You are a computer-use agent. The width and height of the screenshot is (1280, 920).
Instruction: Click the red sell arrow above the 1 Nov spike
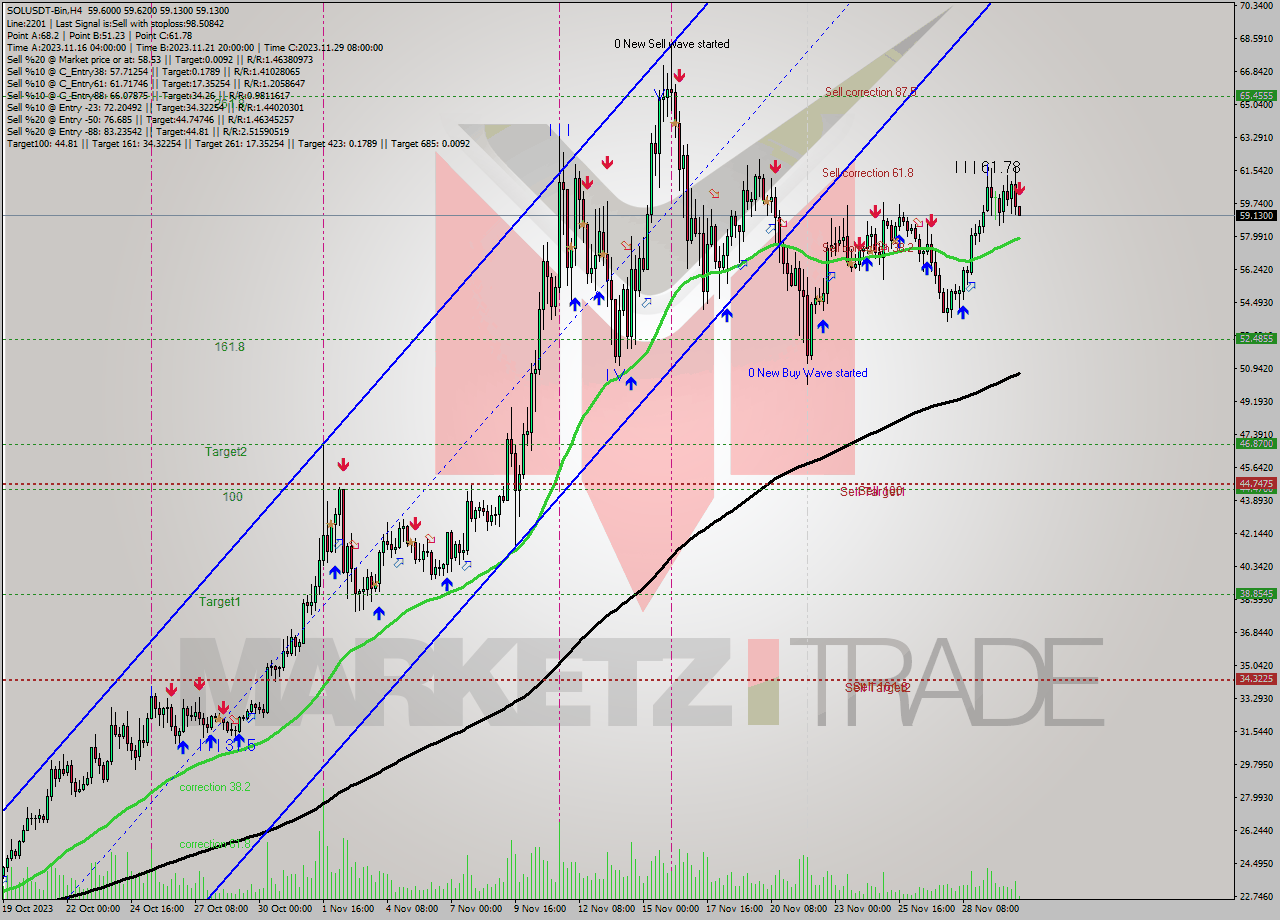343,464
